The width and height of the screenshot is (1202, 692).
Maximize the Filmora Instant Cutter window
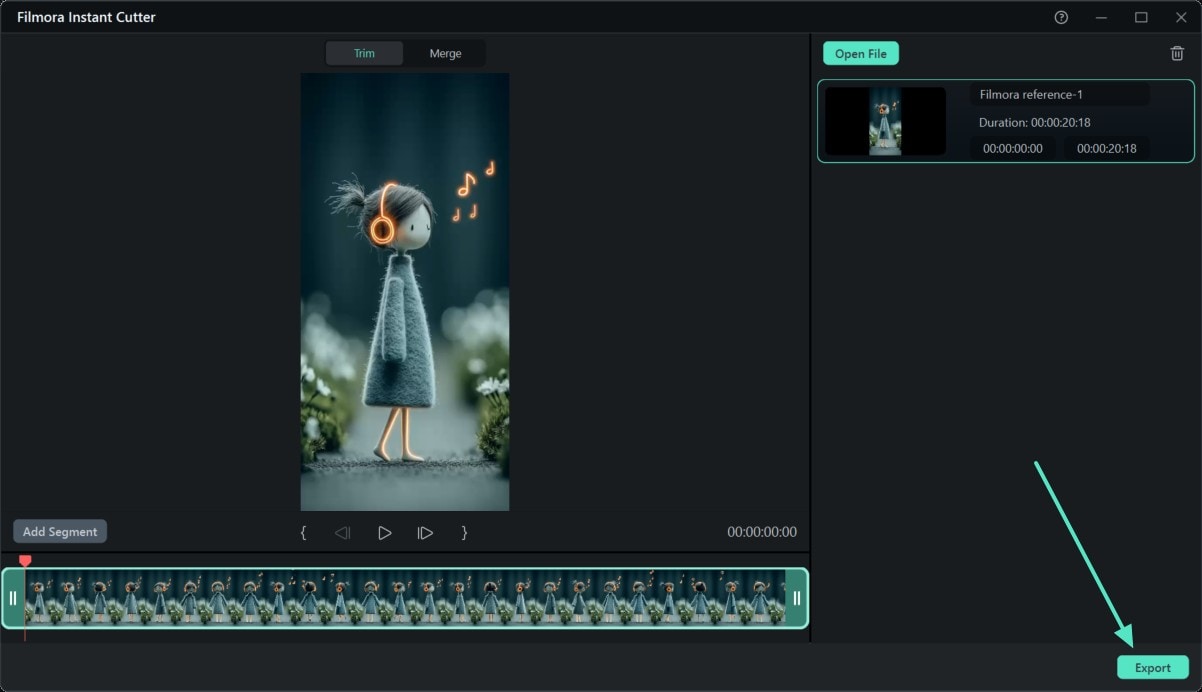(1141, 18)
